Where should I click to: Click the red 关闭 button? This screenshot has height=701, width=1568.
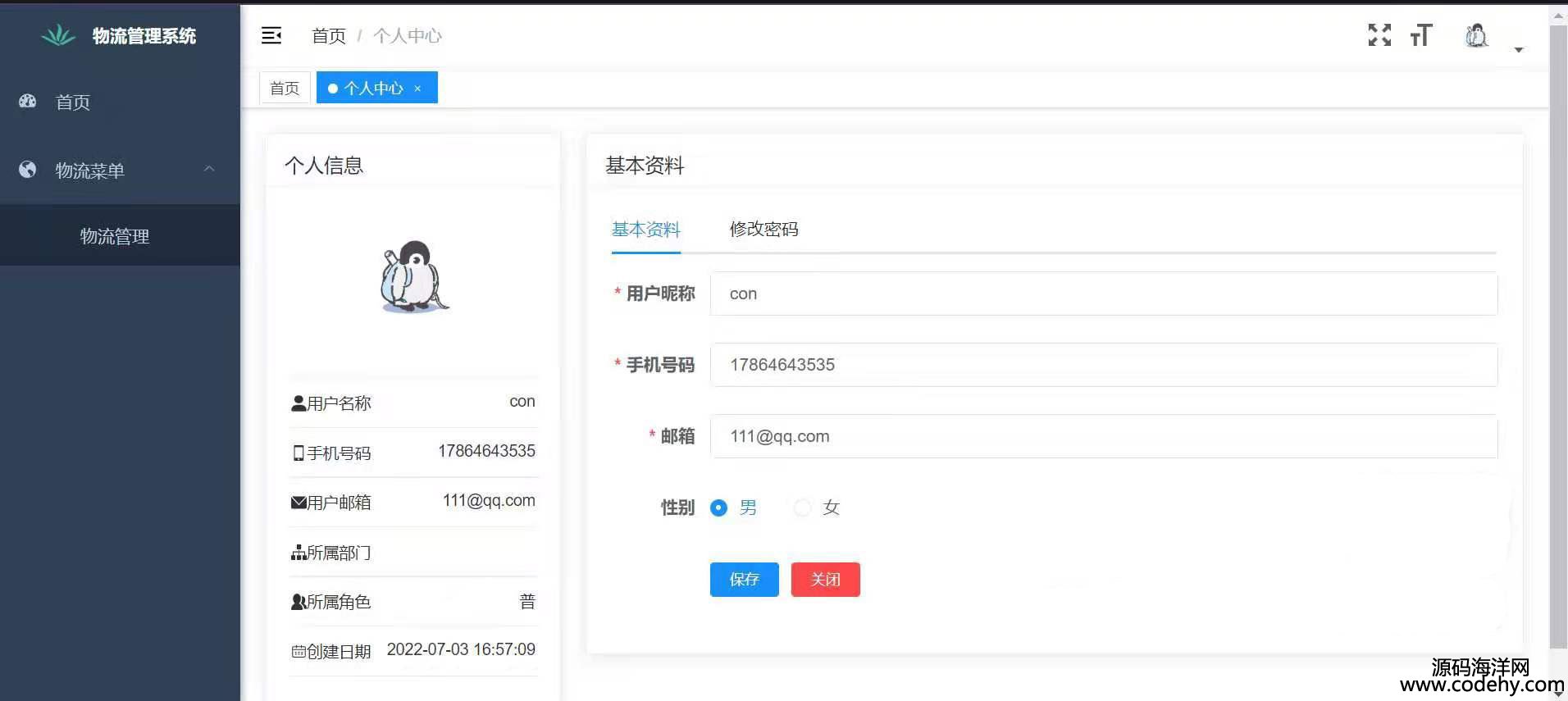[x=825, y=580]
